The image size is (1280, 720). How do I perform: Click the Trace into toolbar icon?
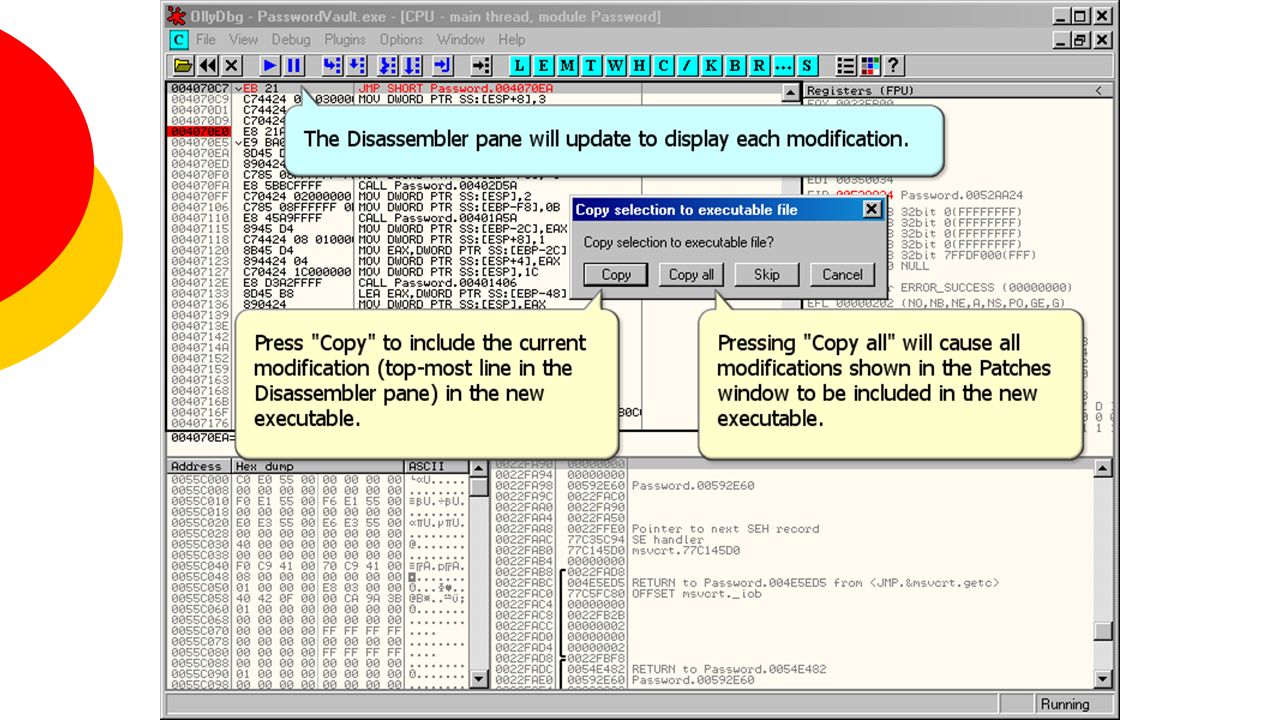click(x=388, y=66)
